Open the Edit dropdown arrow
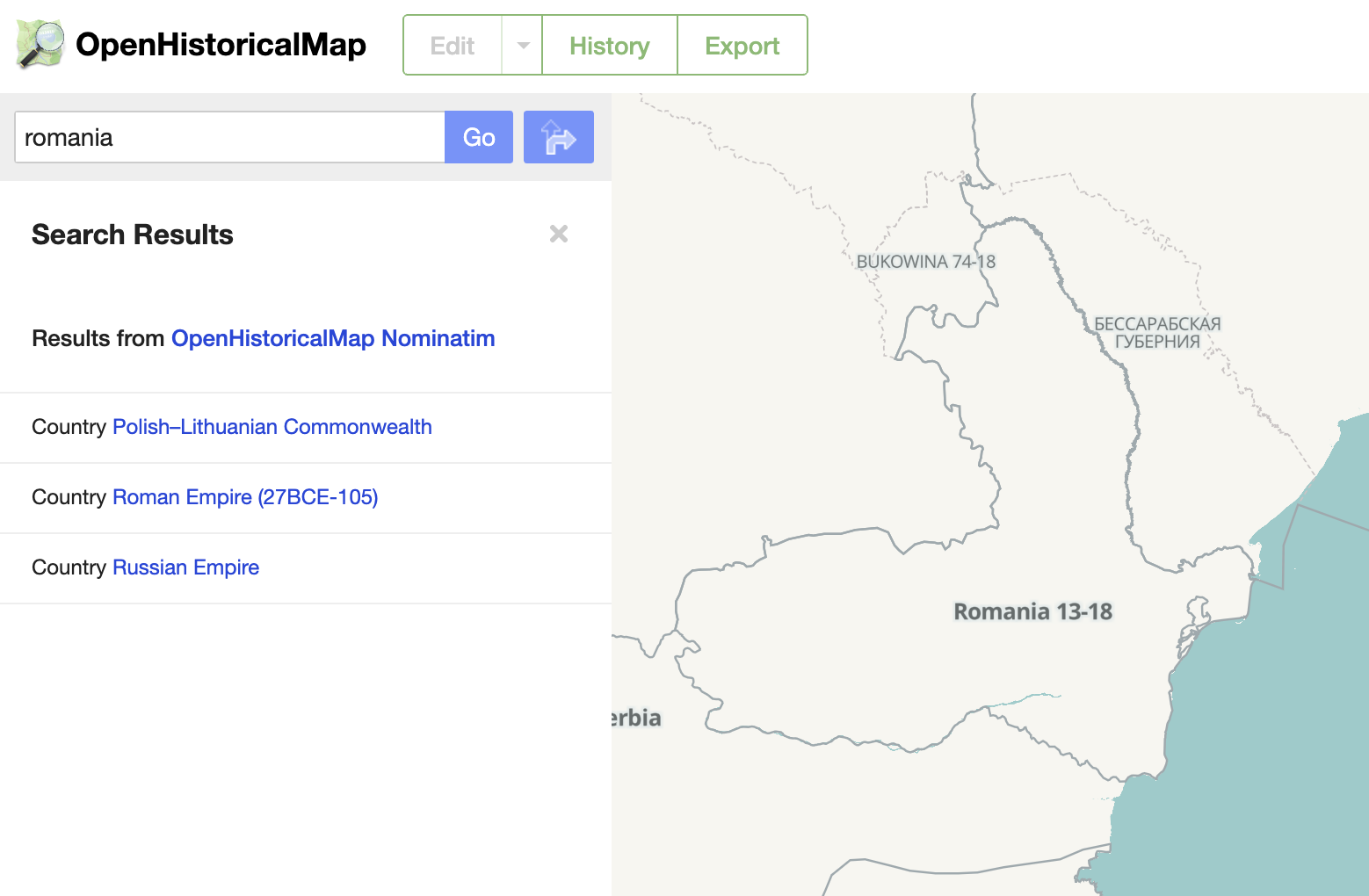The image size is (1369, 896). pos(522,45)
